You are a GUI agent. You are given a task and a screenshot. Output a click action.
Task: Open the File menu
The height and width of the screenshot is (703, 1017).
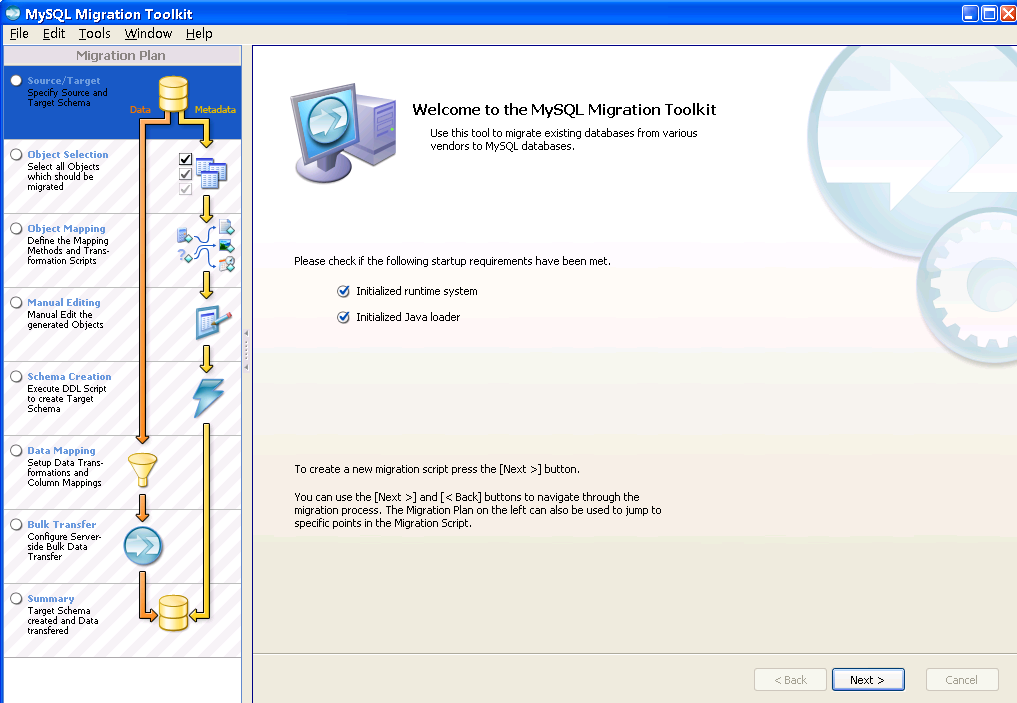point(19,34)
